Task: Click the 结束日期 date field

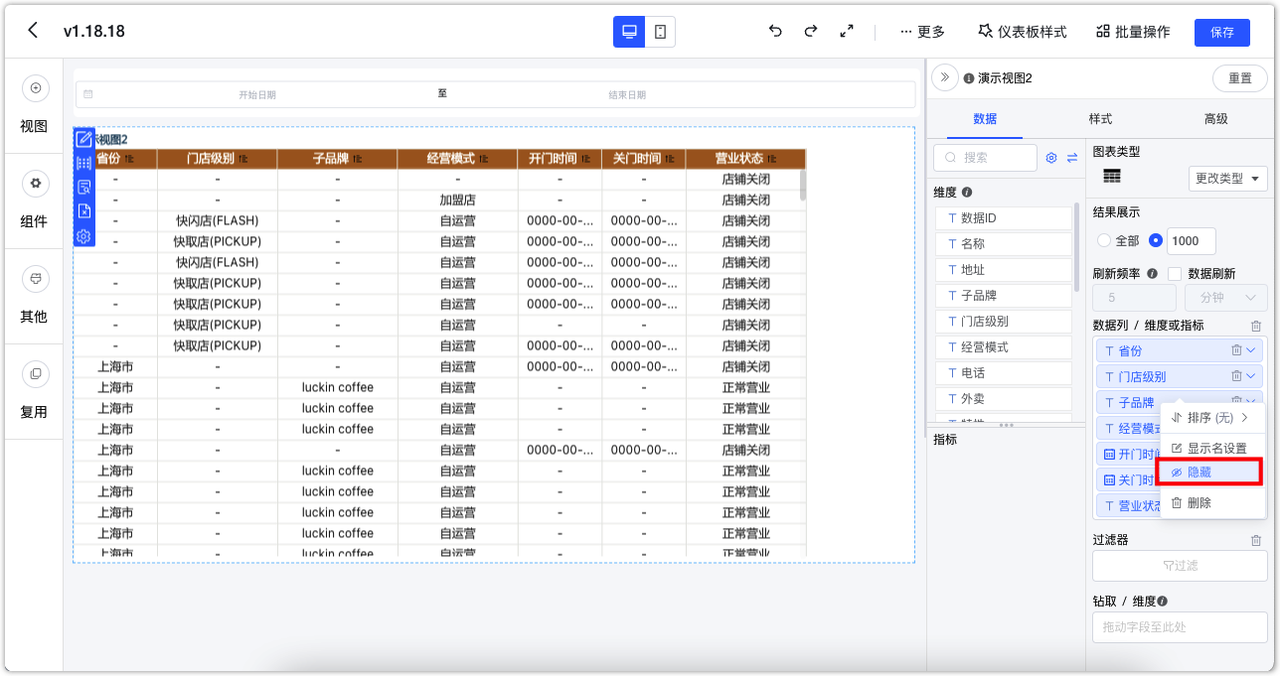Action: (x=627, y=94)
